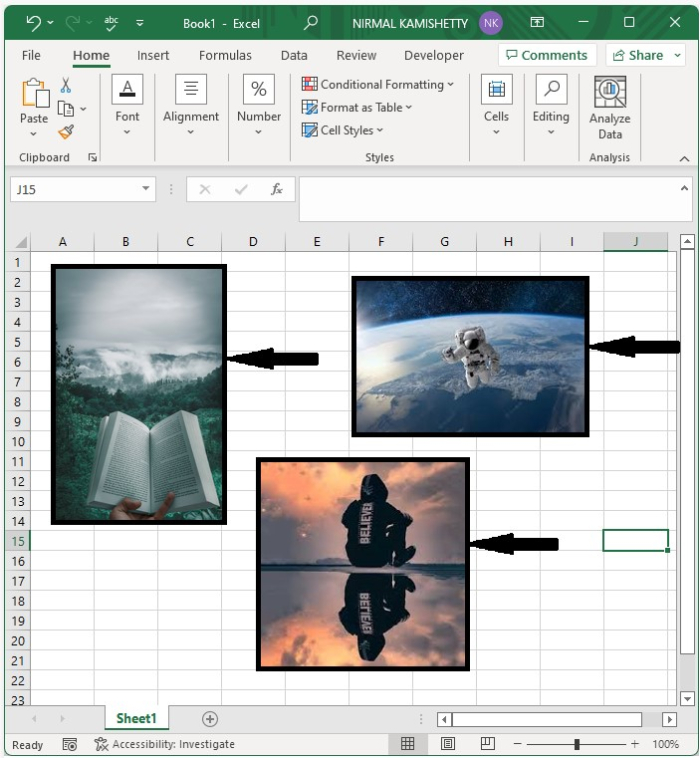Click the Select All corner triangle

[21, 241]
